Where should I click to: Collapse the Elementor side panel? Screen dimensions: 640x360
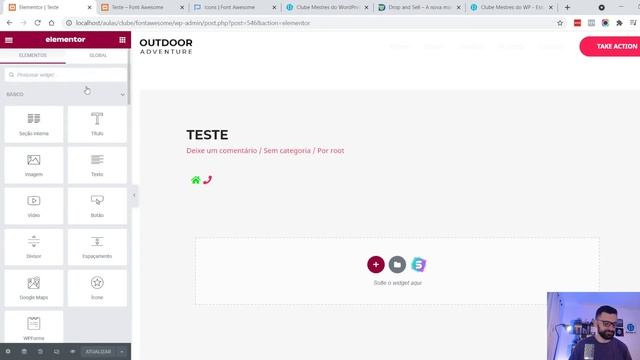tap(134, 195)
